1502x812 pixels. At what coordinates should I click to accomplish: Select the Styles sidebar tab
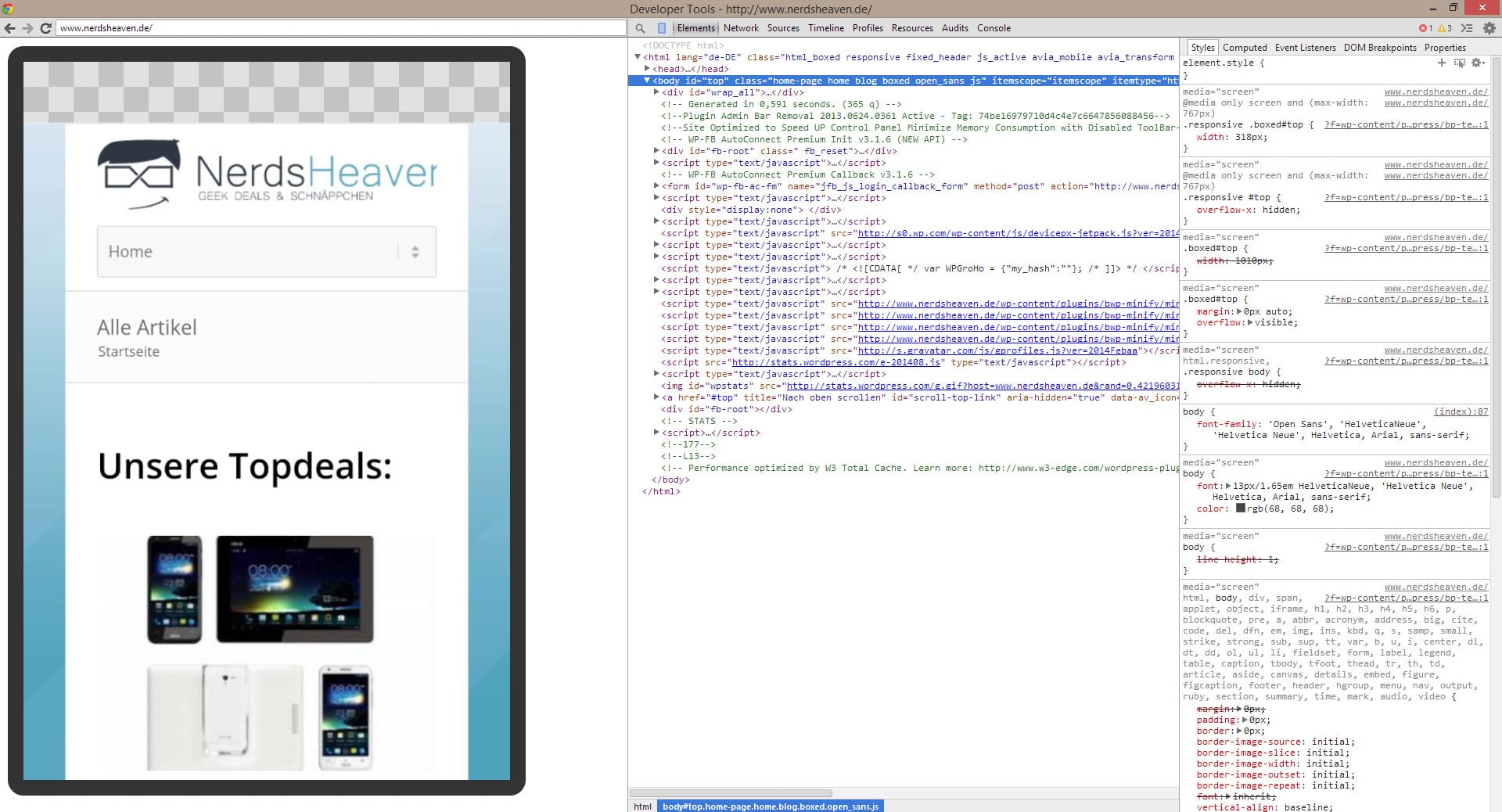pos(1202,48)
